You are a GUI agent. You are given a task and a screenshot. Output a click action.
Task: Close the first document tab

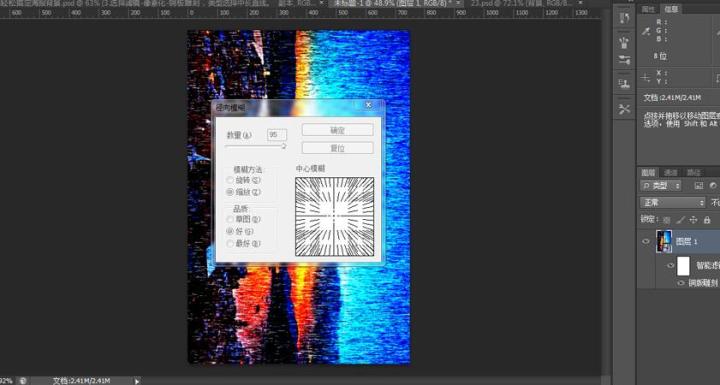321,3
